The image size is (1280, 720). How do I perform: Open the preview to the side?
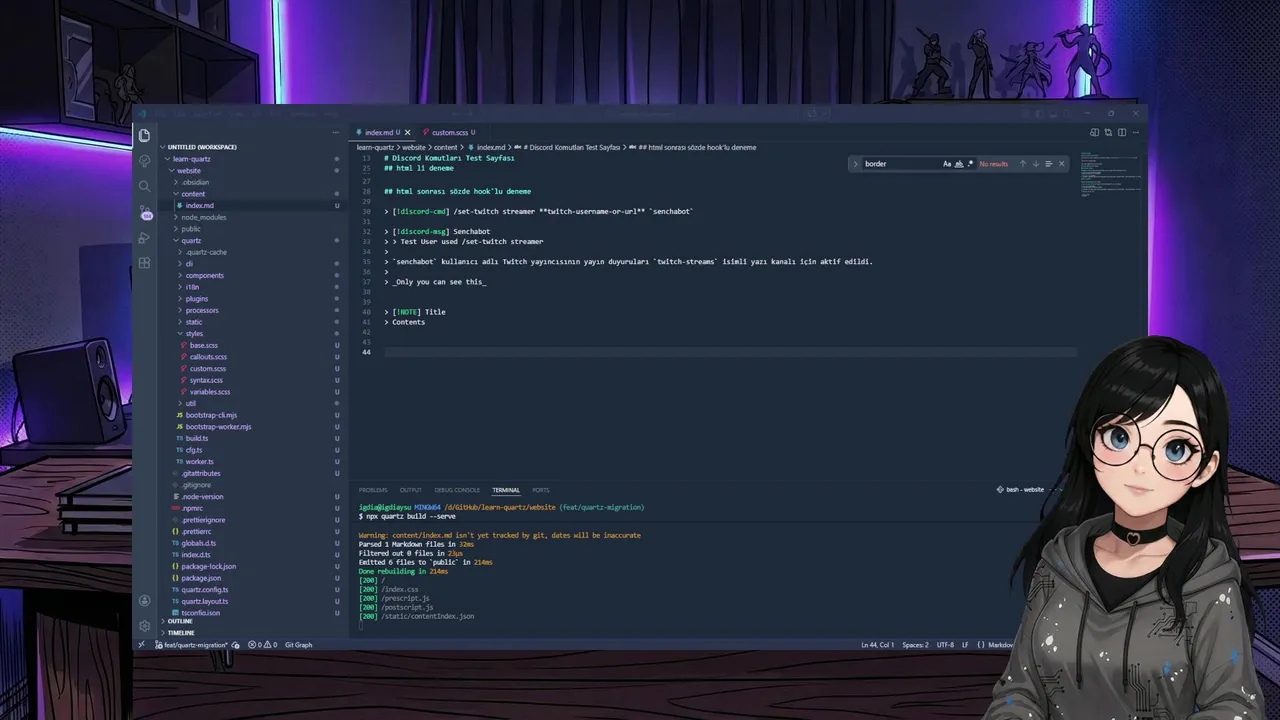(x=1095, y=132)
